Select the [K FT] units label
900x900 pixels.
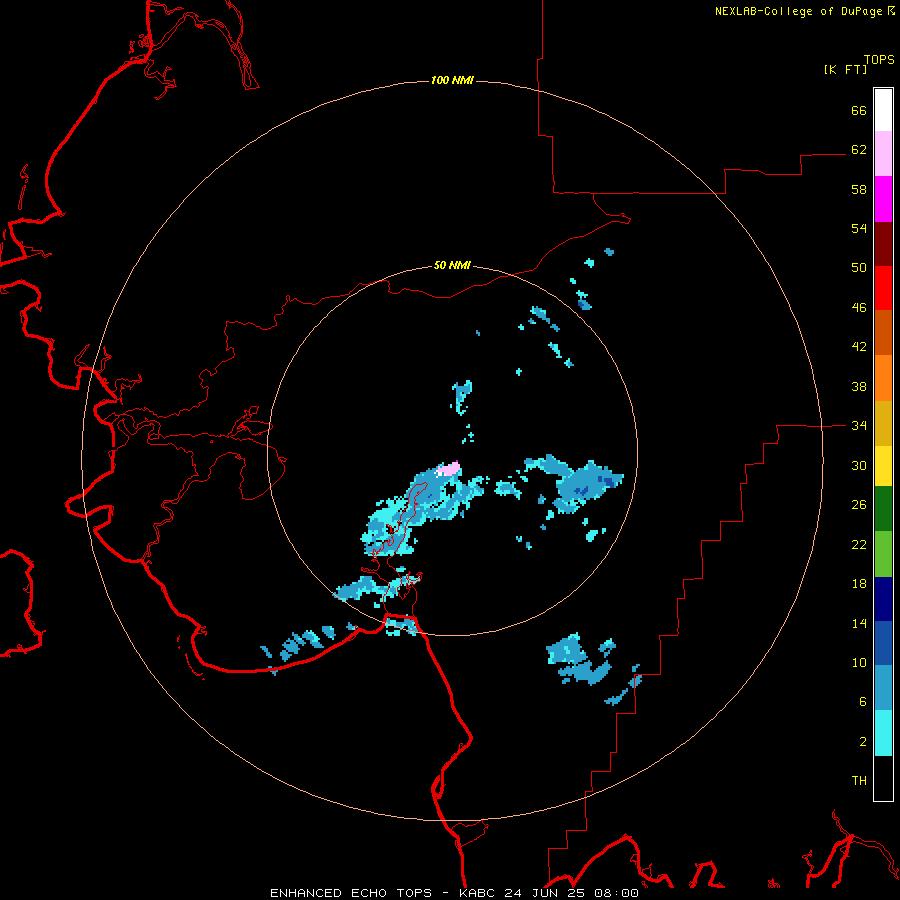tap(845, 69)
